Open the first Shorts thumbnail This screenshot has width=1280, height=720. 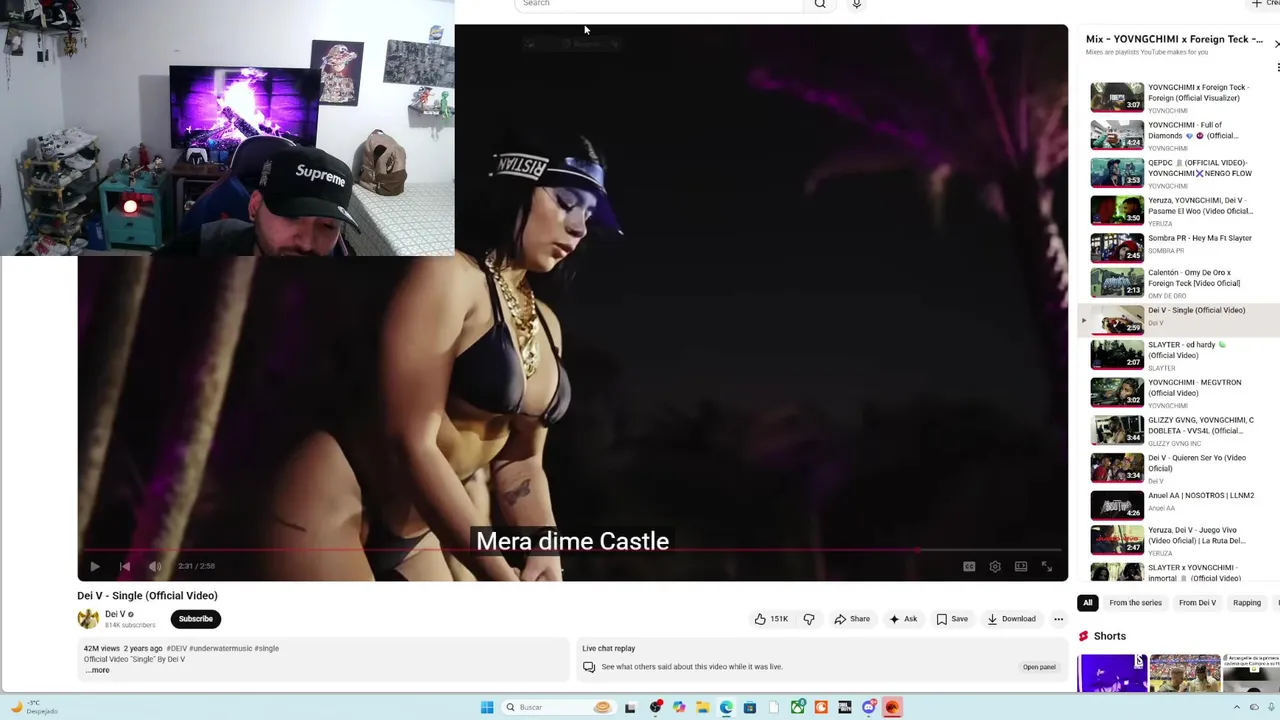click(x=1113, y=673)
